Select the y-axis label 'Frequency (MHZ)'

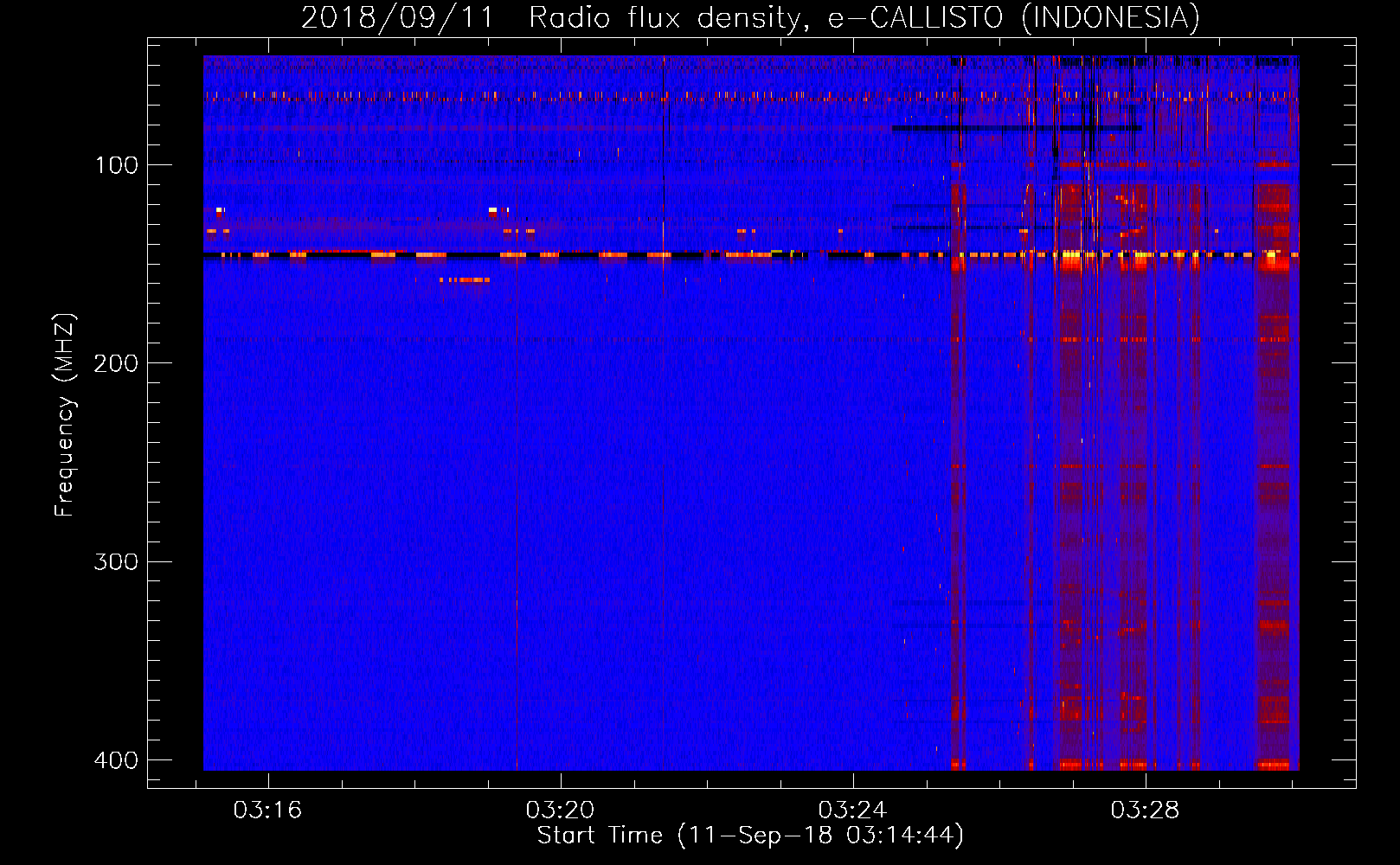coord(65,415)
